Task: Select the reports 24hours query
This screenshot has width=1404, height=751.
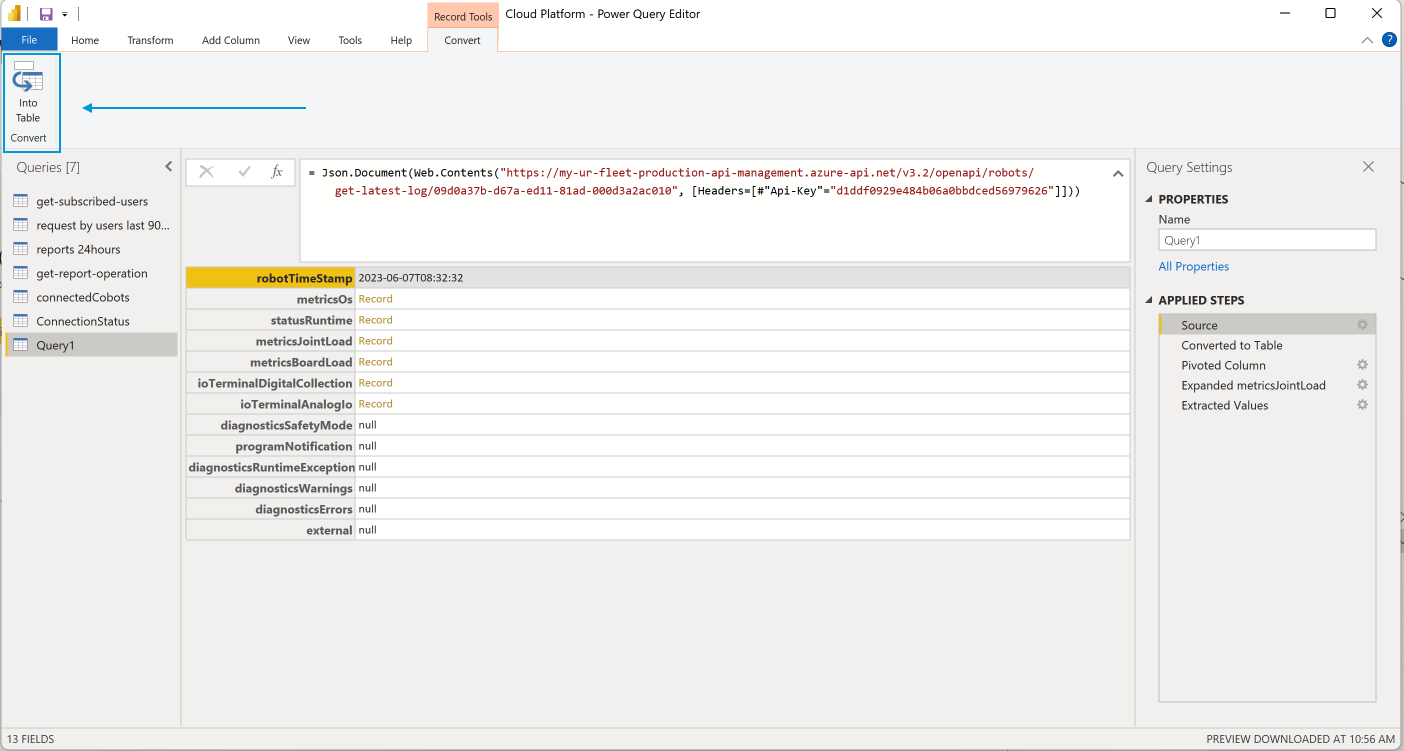Action: coord(79,249)
